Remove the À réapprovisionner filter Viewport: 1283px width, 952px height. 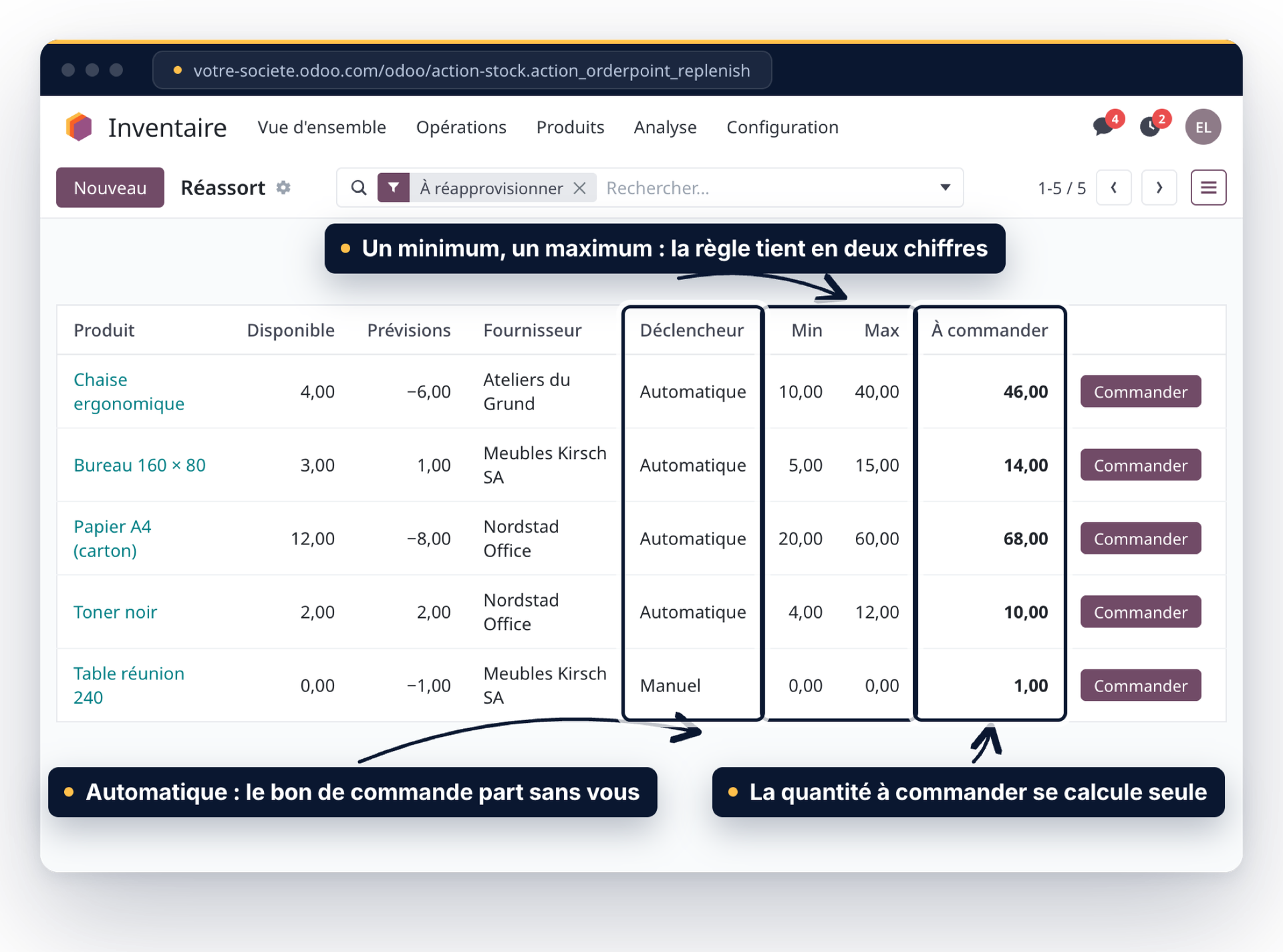pos(580,188)
